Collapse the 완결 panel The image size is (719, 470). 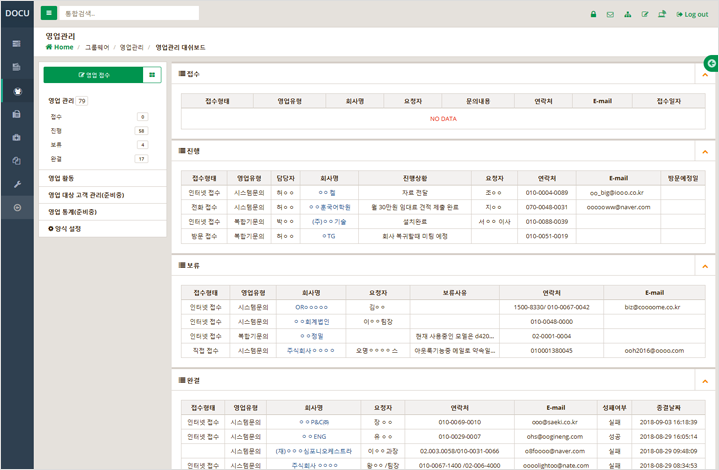pyautogui.click(x=704, y=381)
